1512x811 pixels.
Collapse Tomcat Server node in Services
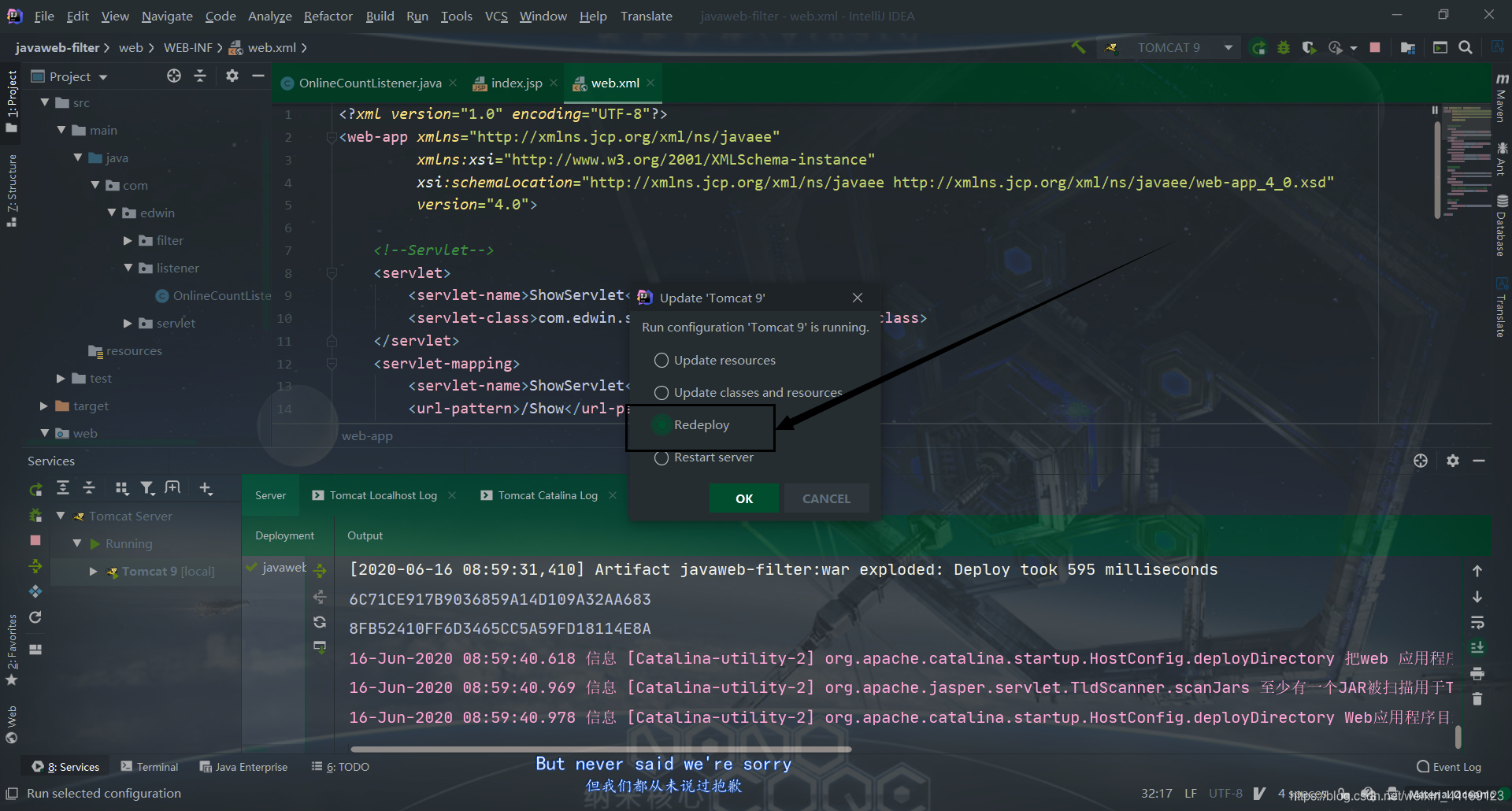[61, 516]
